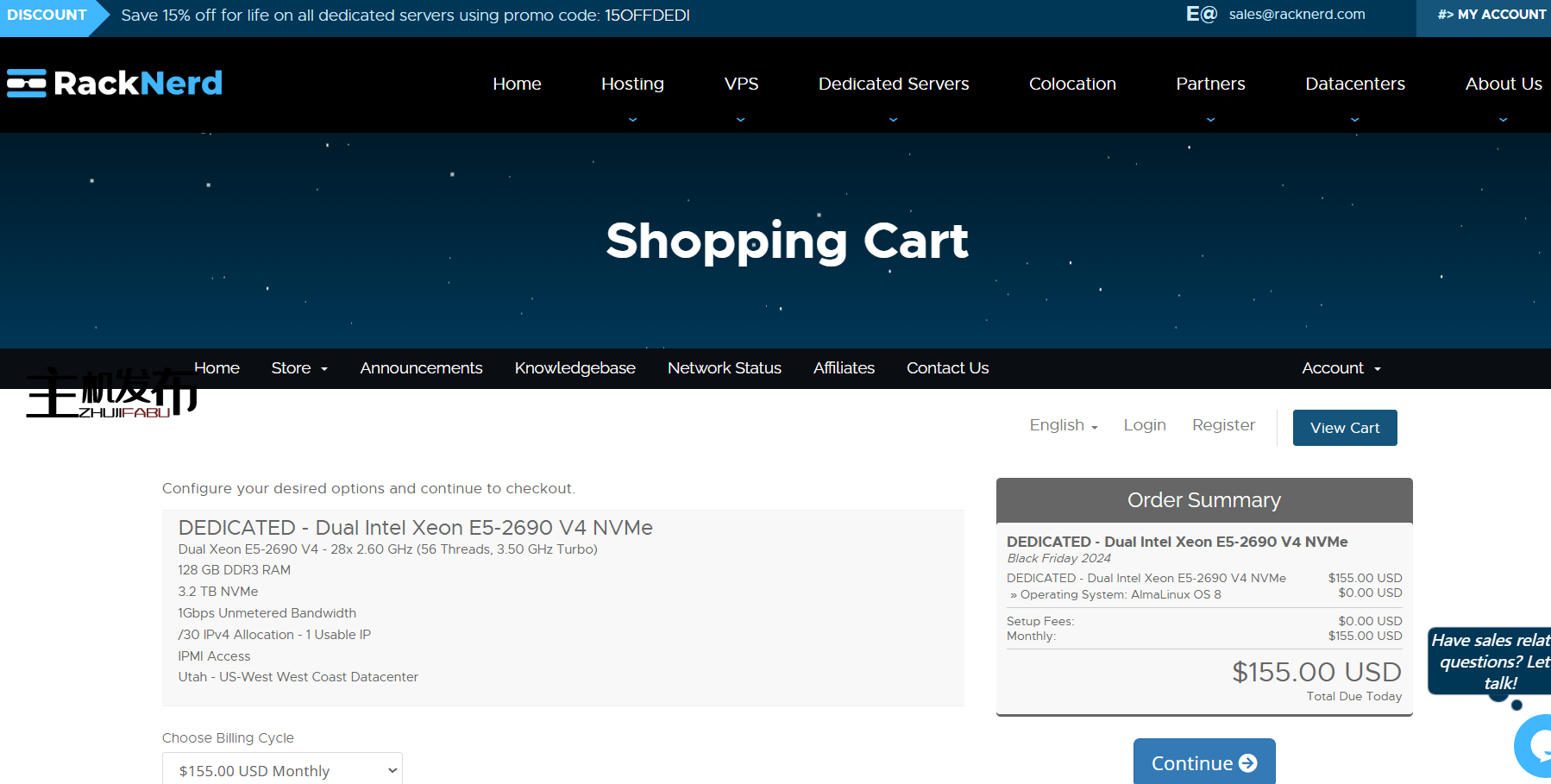1551x784 pixels.
Task: Expand the Hosting menu chevron
Action: pyautogui.click(x=632, y=120)
